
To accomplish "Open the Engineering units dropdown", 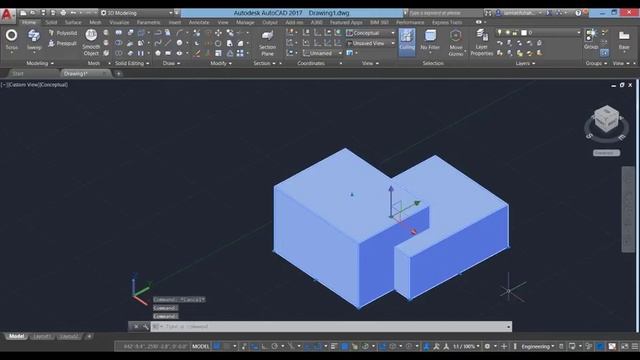I will point(538,346).
